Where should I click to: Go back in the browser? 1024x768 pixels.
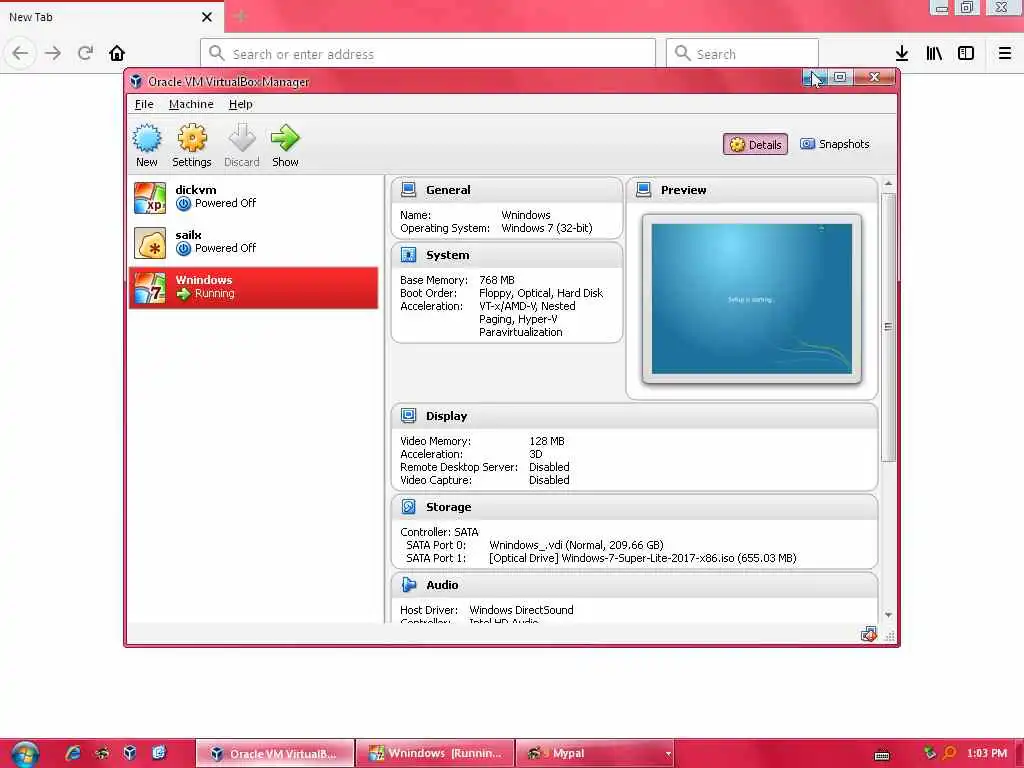[20, 53]
